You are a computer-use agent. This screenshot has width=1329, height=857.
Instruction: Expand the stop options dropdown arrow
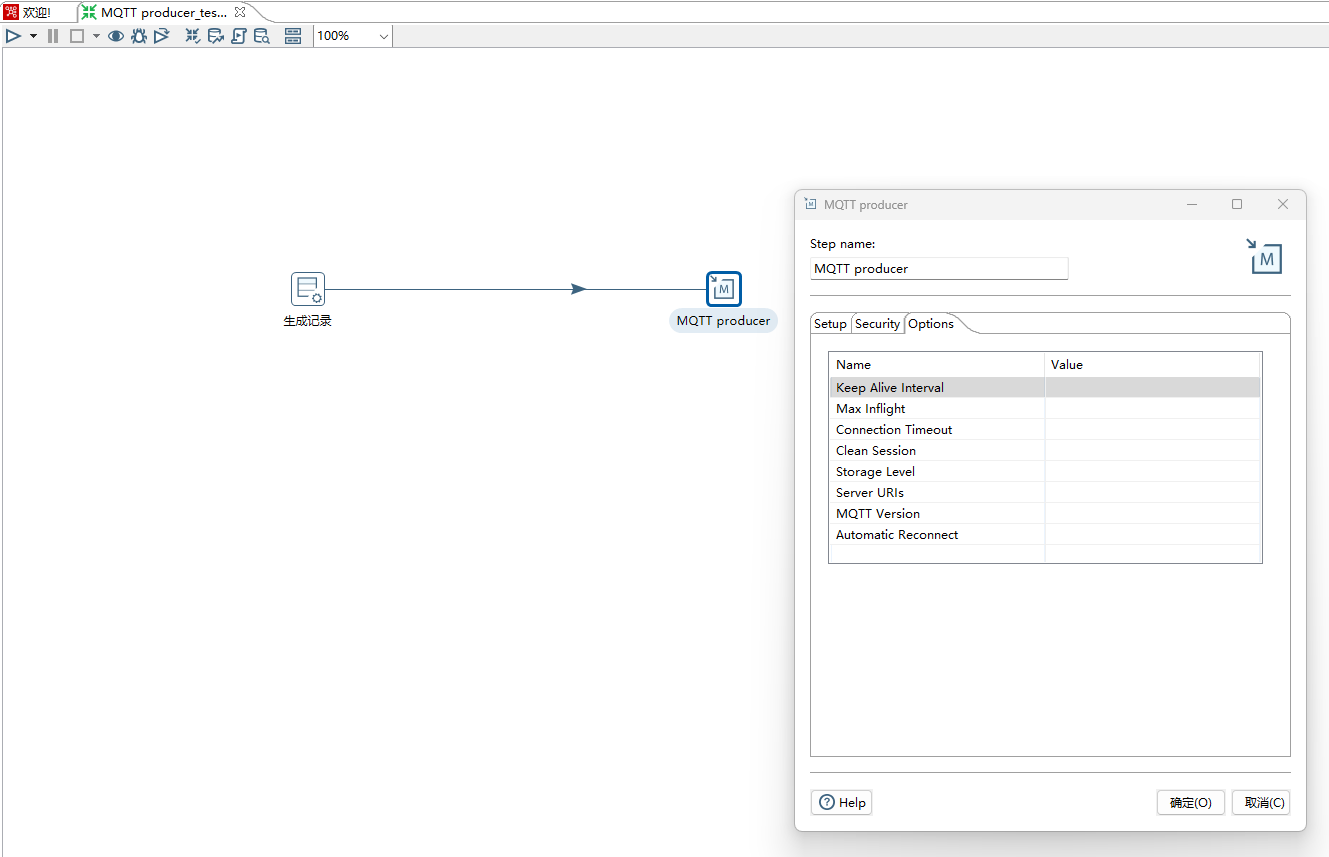click(x=96, y=36)
